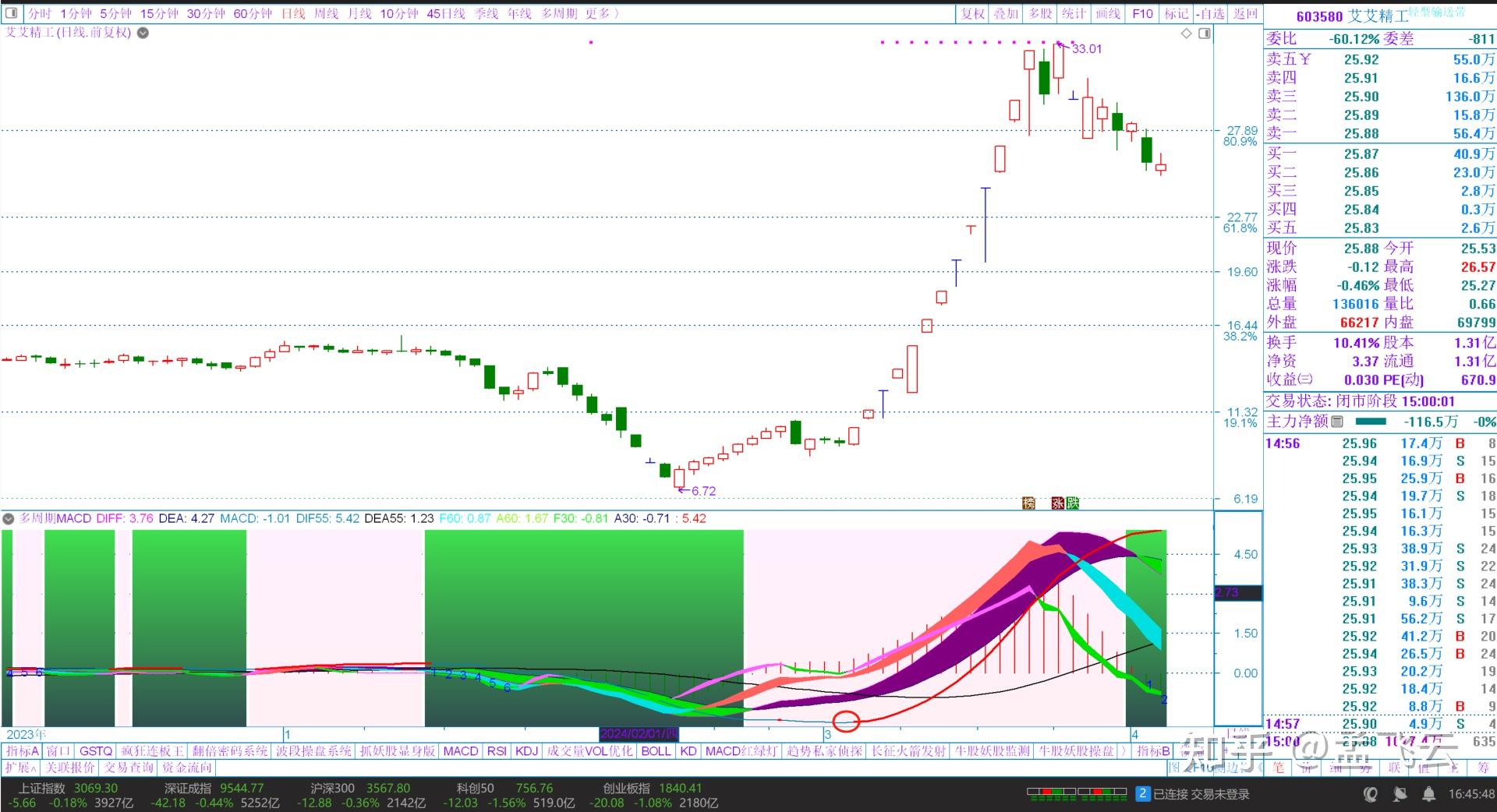The width and height of the screenshot is (1497, 812).
Task: Click the grid layout icon at the top-left corner
Action: click(10, 12)
